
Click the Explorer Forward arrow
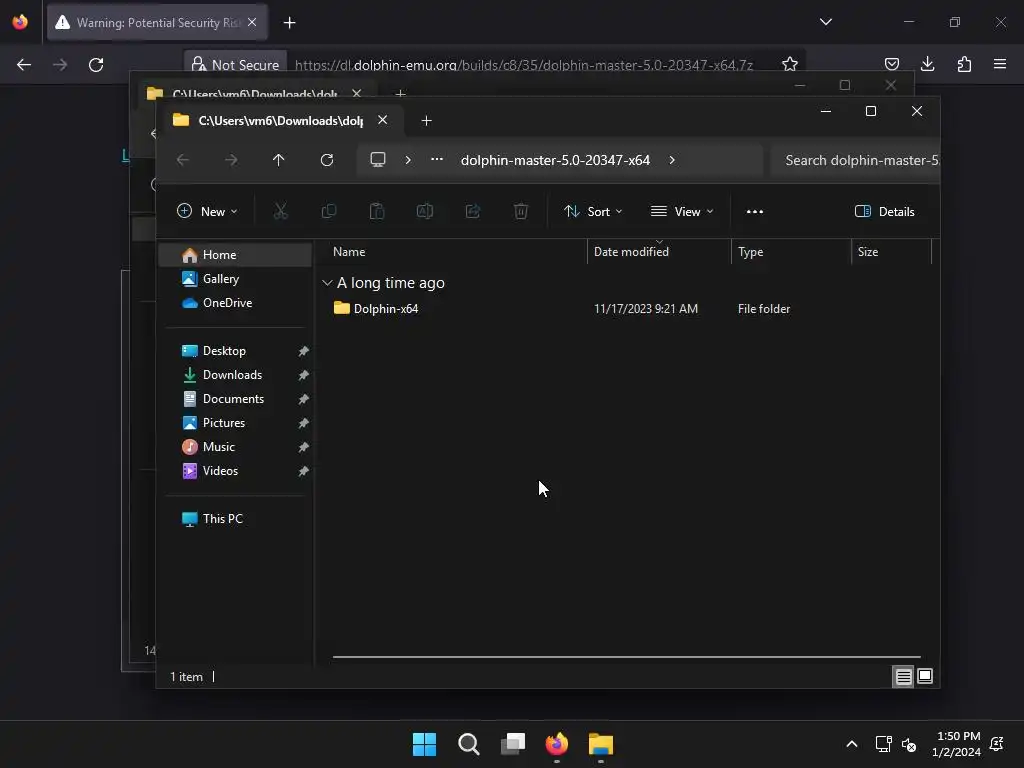(x=231, y=160)
